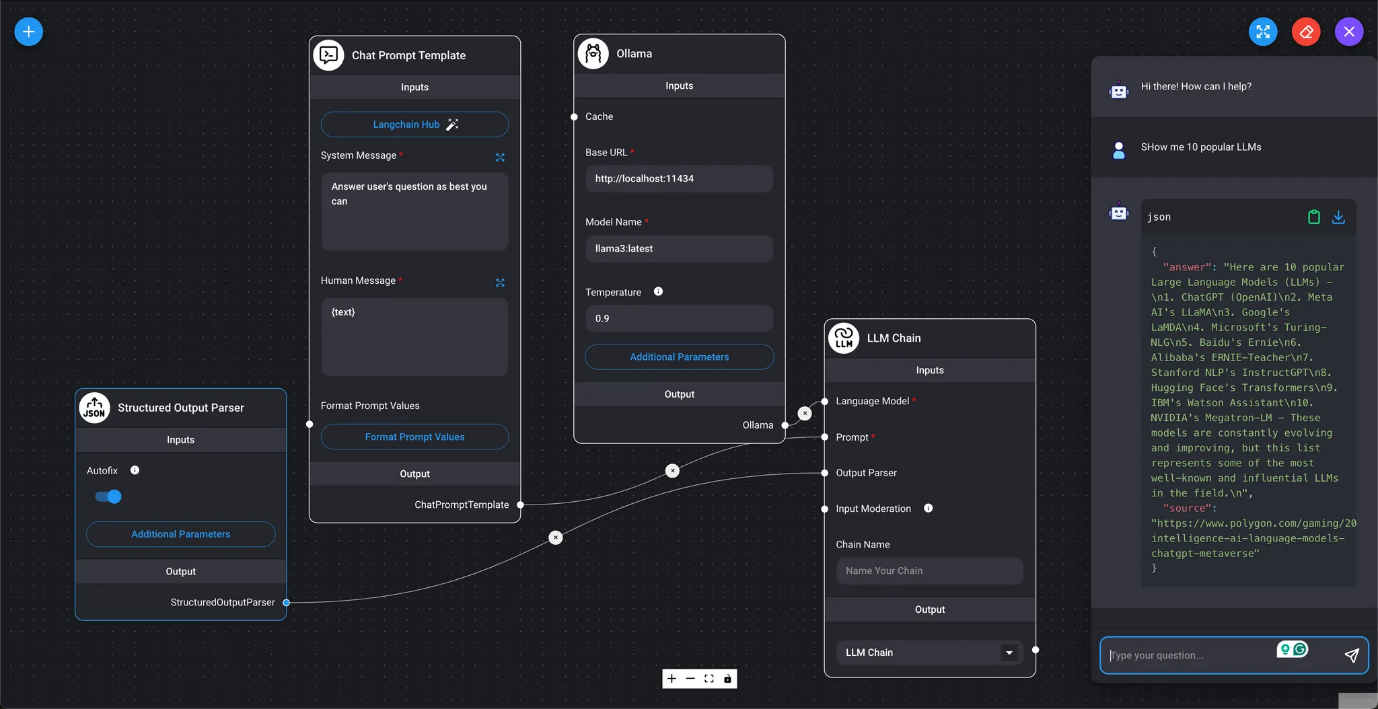Image resolution: width=1378 pixels, height=709 pixels.
Task: Close chat with the purple X button
Action: point(1349,31)
